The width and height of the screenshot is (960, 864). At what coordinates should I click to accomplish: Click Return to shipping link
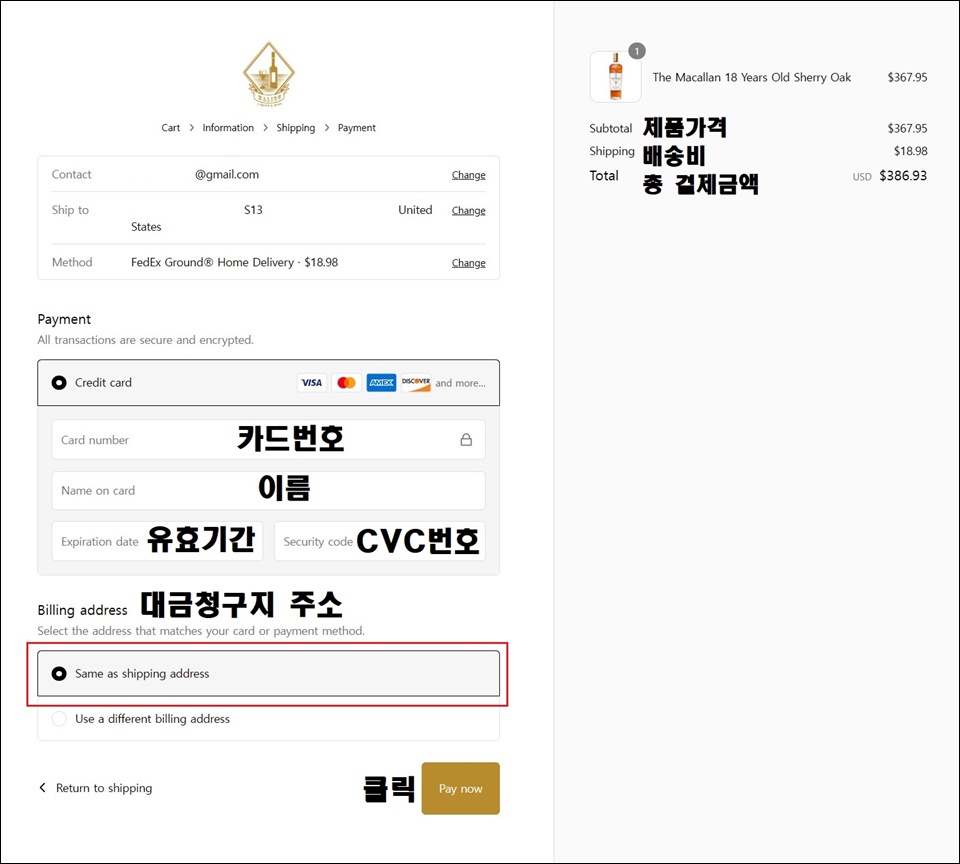[x=104, y=788]
